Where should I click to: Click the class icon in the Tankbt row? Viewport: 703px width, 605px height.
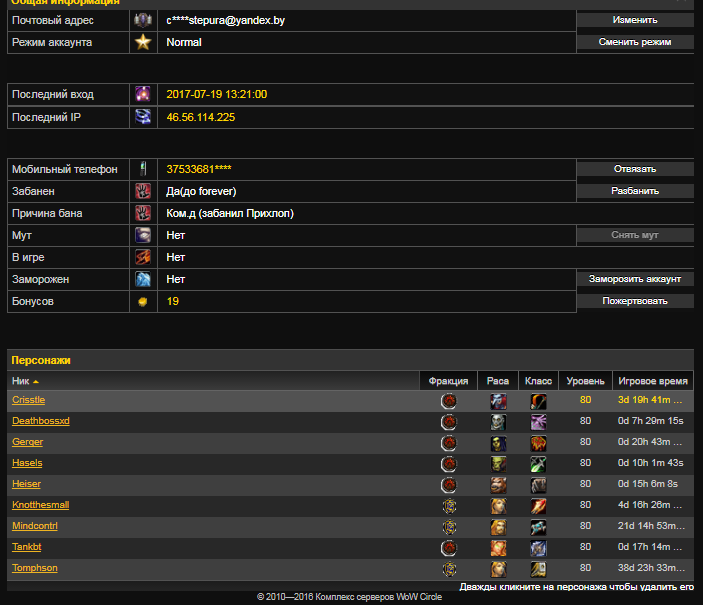pyautogui.click(x=539, y=548)
